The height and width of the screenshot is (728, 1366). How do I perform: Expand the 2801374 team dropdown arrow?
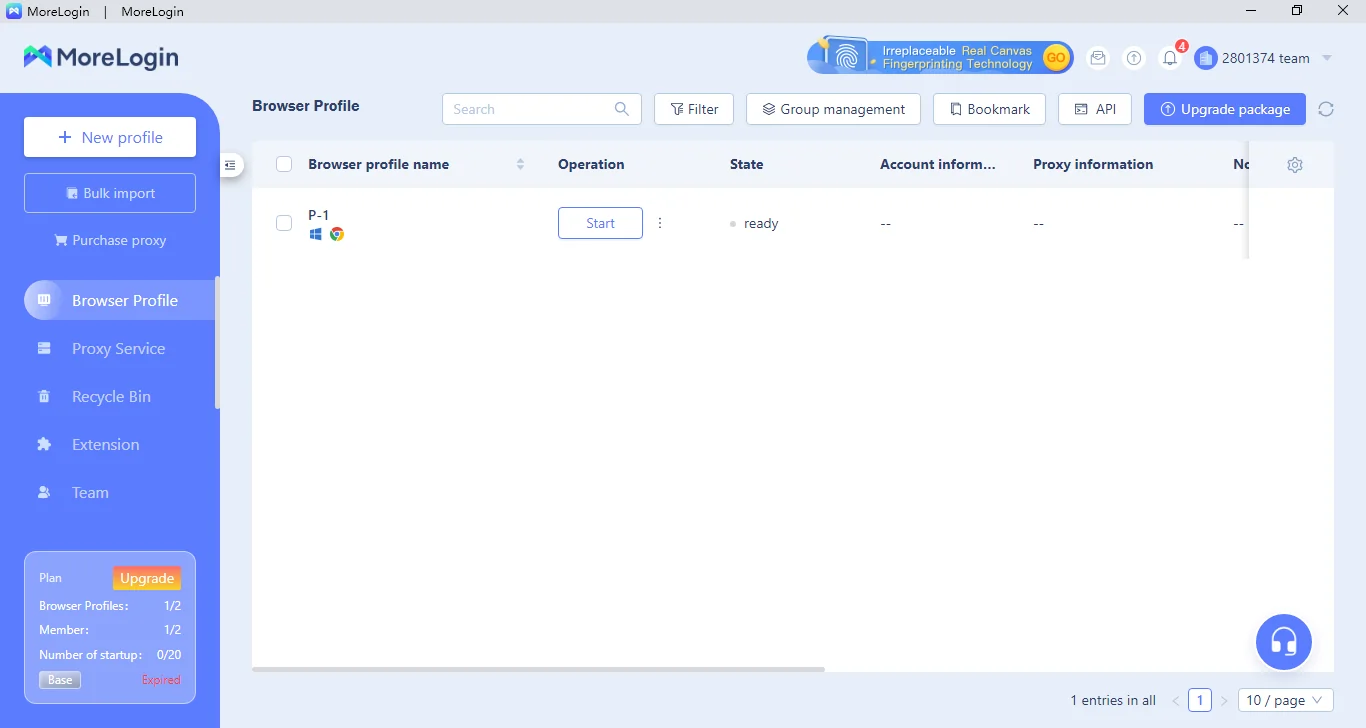(1327, 58)
